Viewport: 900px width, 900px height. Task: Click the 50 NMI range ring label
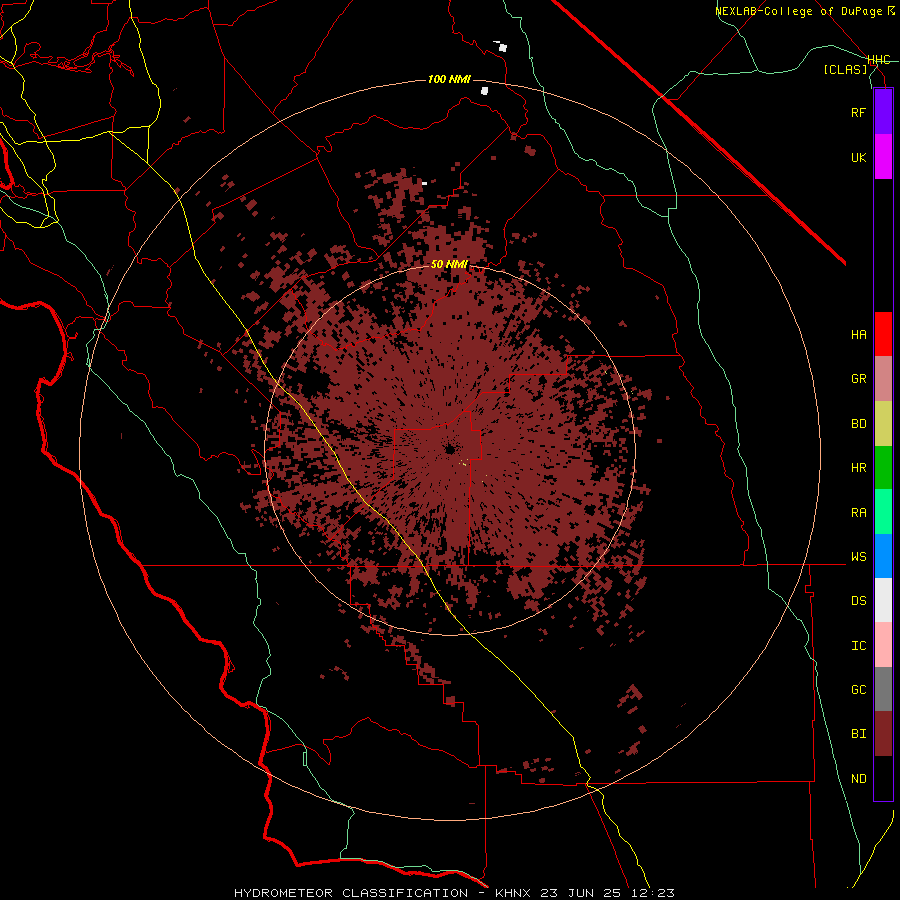click(449, 264)
